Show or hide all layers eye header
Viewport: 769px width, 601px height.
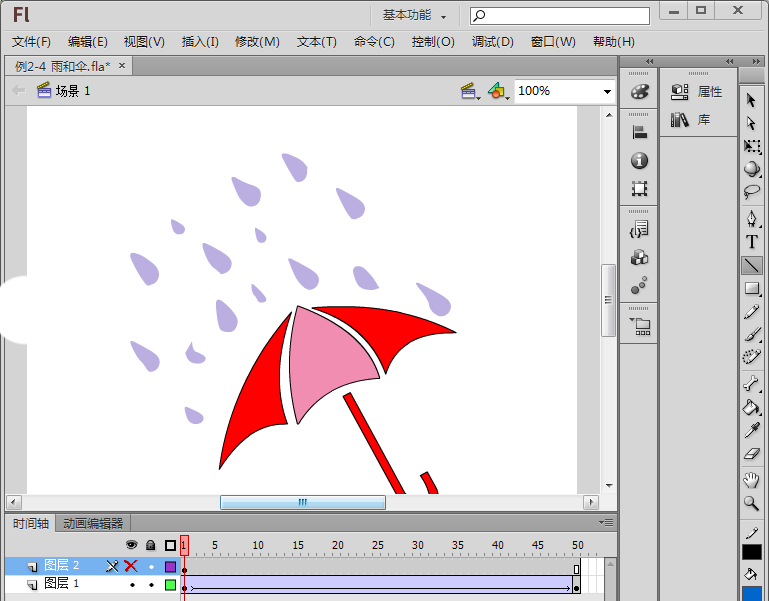pos(131,545)
